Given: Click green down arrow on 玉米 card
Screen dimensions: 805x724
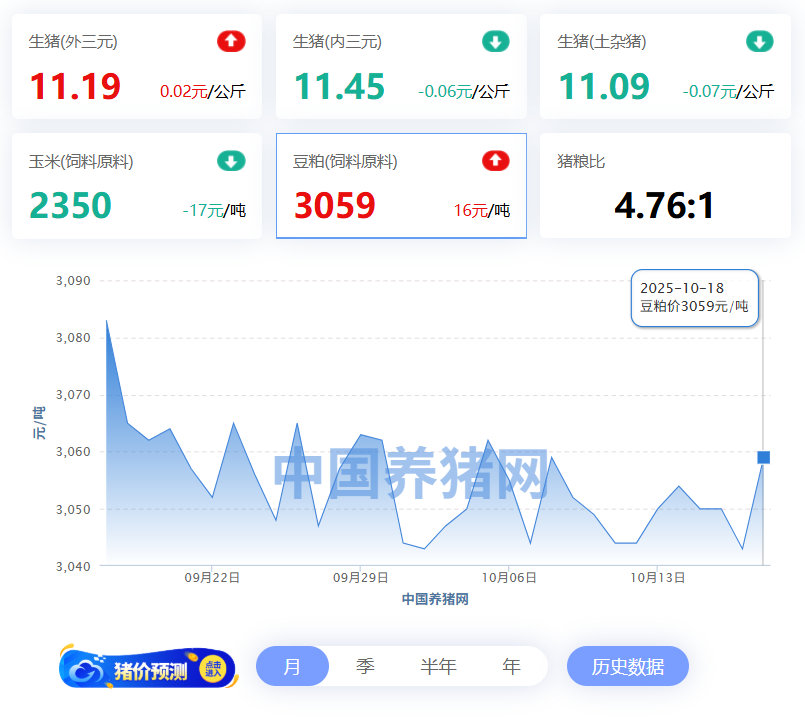Looking at the screenshot, I should point(231,161).
